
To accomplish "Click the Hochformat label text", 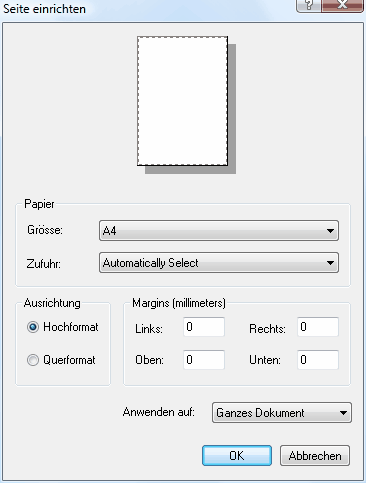I will [71, 327].
